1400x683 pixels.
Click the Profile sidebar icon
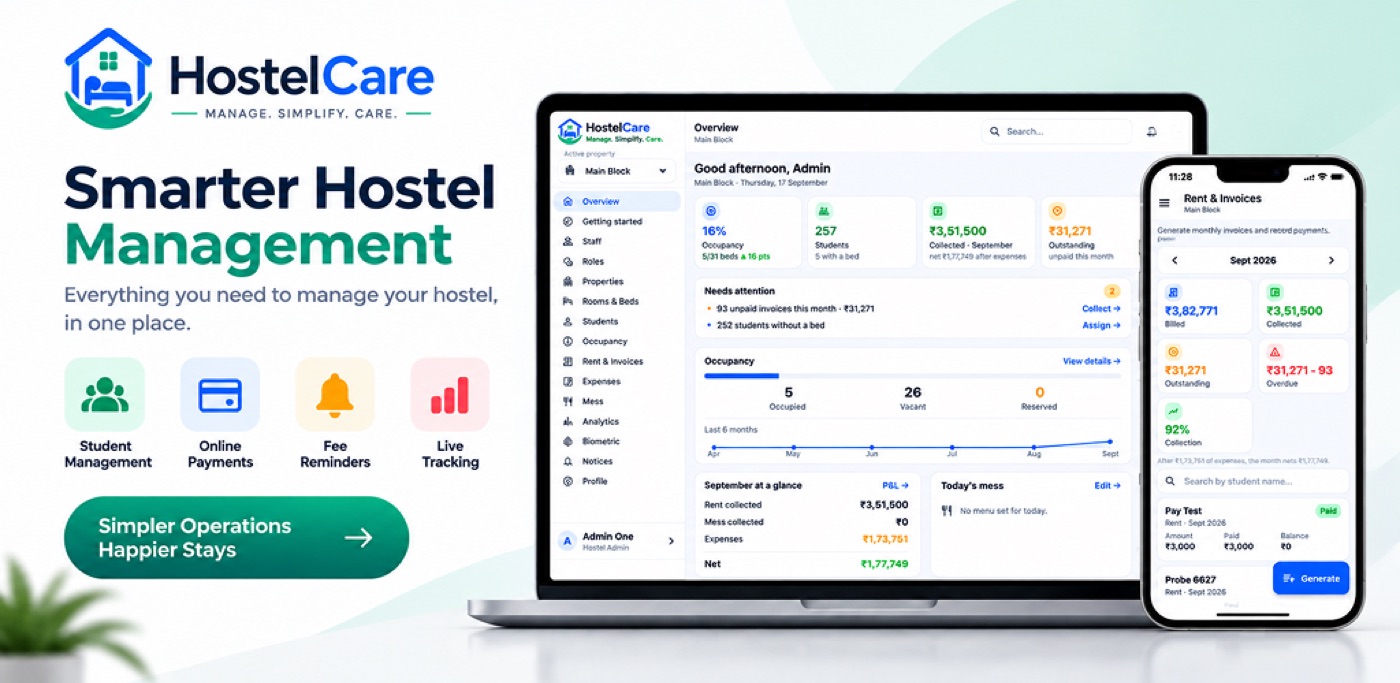(x=568, y=482)
